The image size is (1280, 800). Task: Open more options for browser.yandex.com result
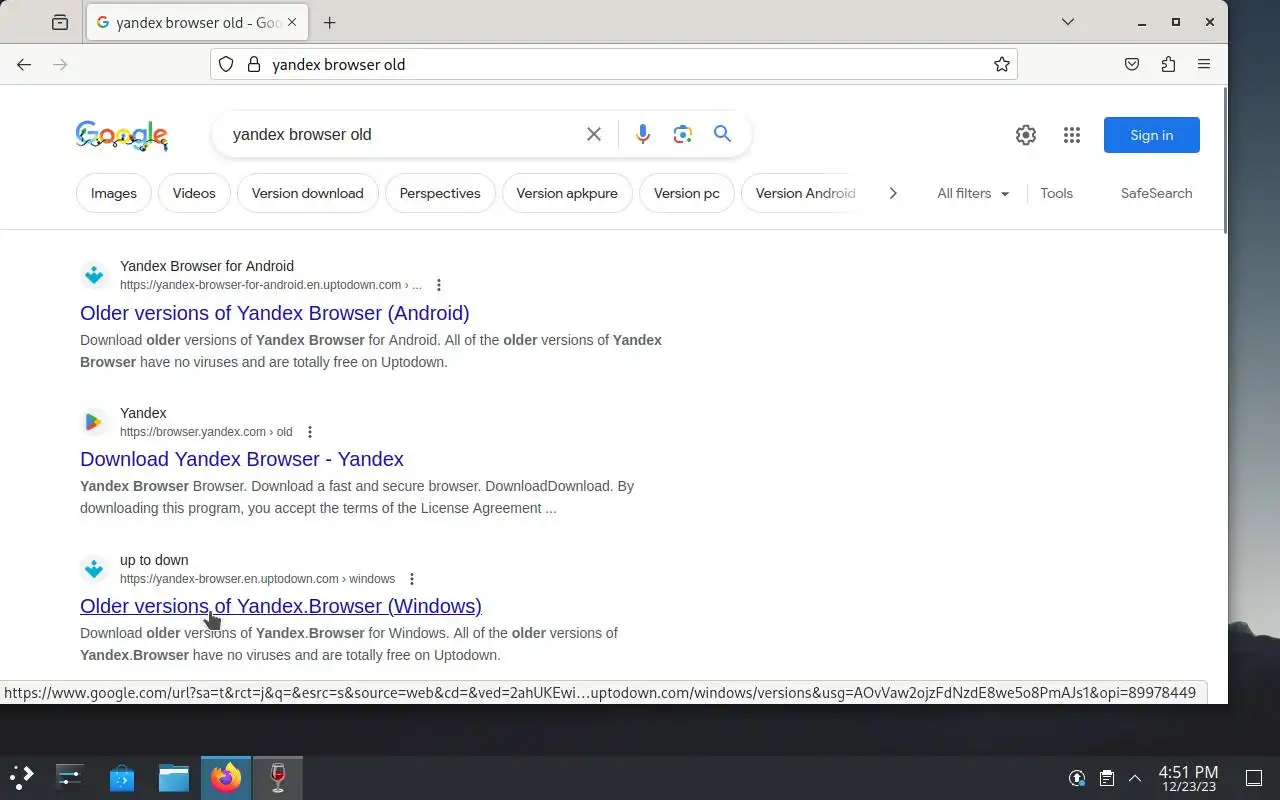pos(310,432)
